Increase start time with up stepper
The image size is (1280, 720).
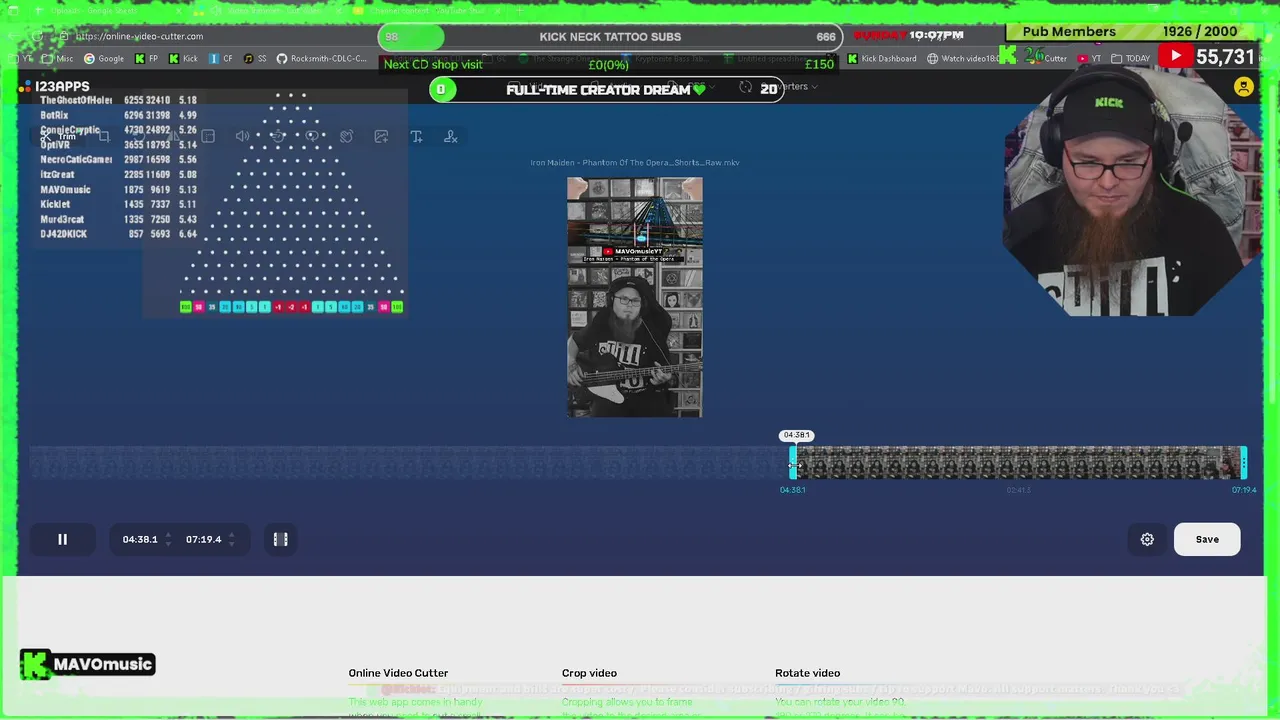[x=167, y=535]
